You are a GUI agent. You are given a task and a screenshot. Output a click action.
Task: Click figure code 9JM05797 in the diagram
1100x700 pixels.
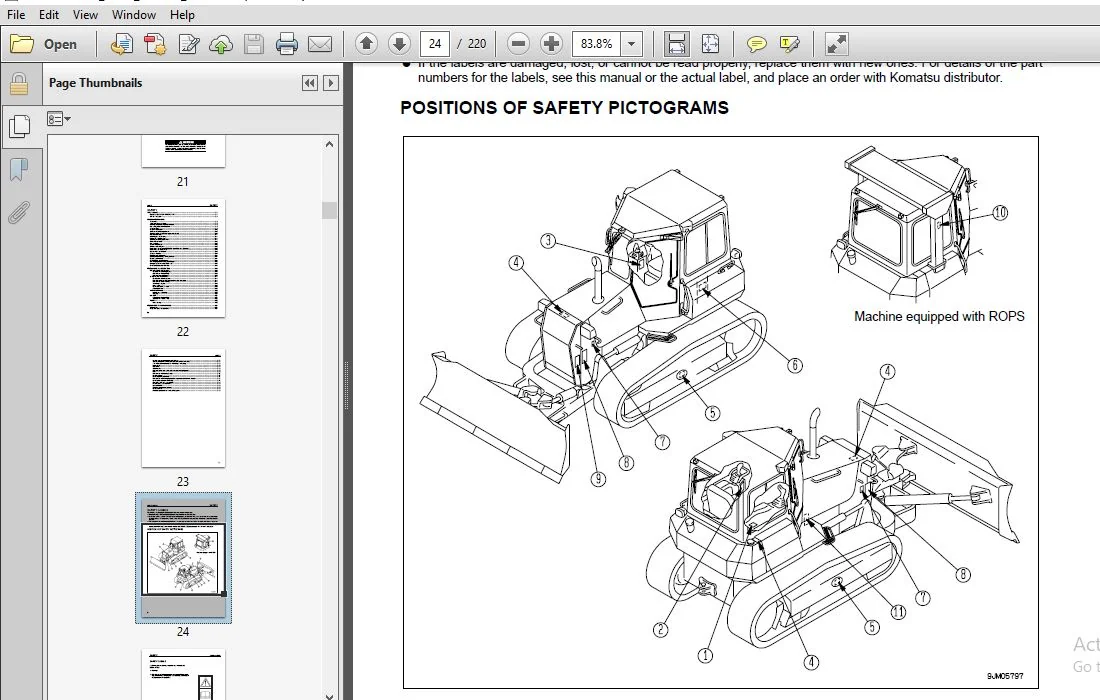point(1005,676)
